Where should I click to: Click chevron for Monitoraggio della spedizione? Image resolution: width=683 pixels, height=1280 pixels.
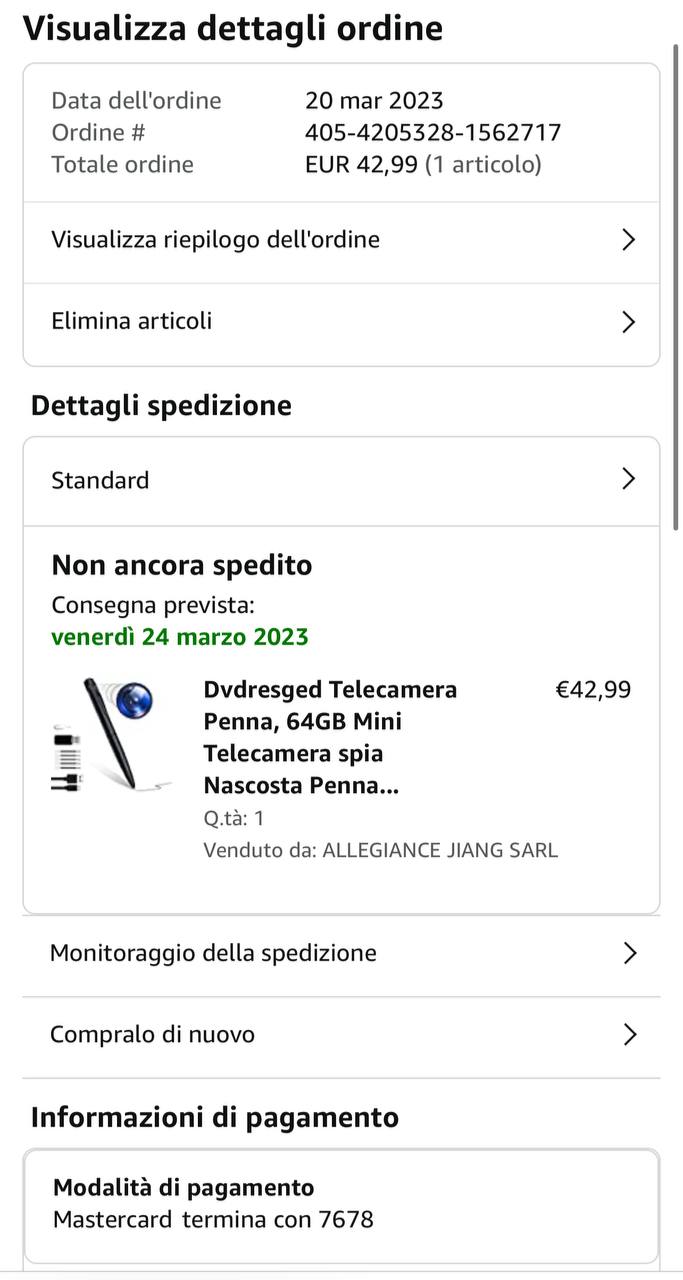click(x=629, y=953)
